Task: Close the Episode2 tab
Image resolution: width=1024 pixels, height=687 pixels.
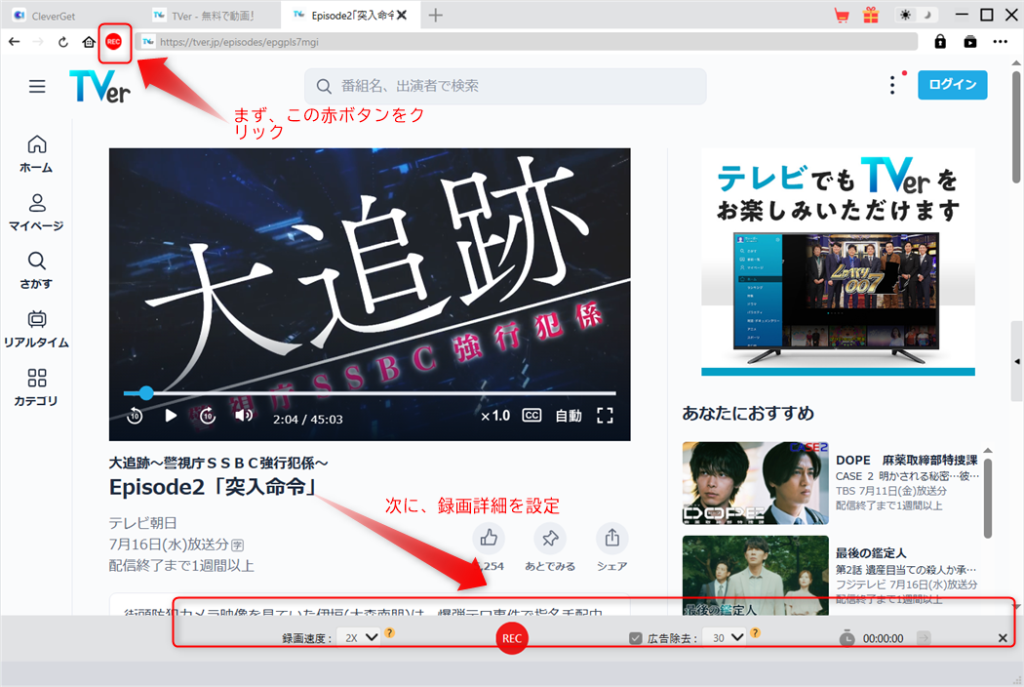Action: [402, 15]
